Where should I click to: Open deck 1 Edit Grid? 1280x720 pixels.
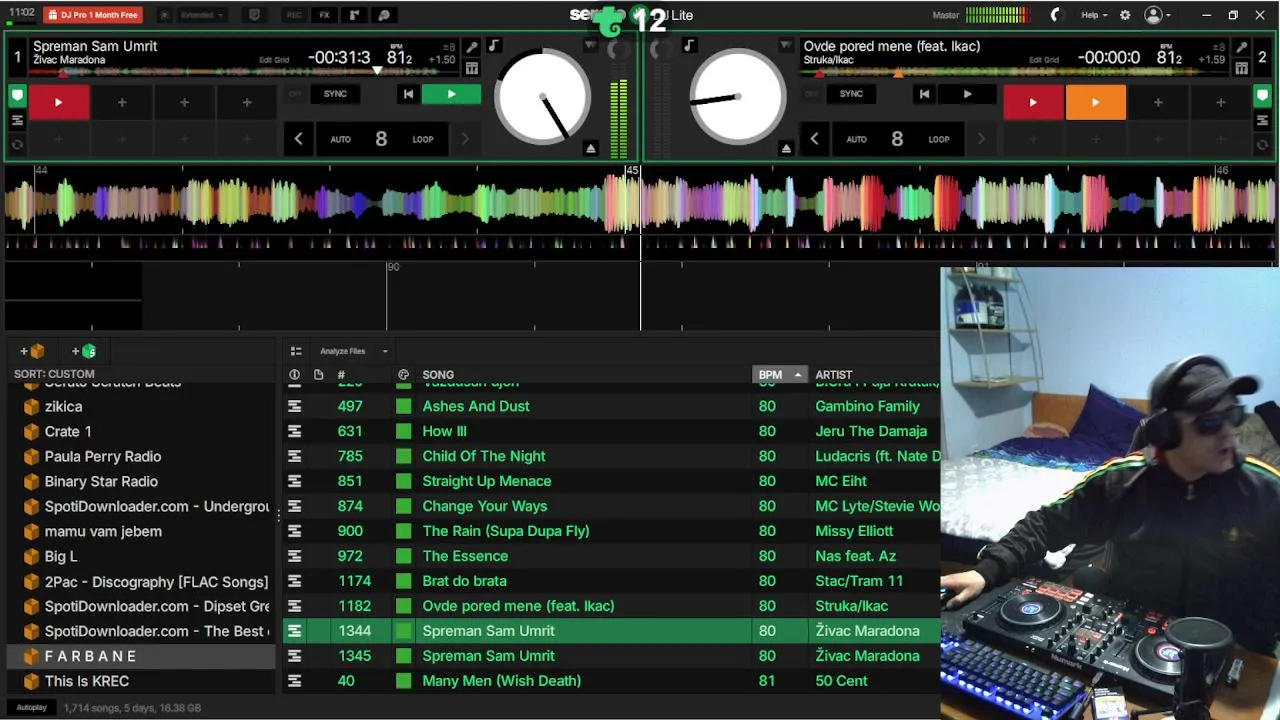click(274, 60)
